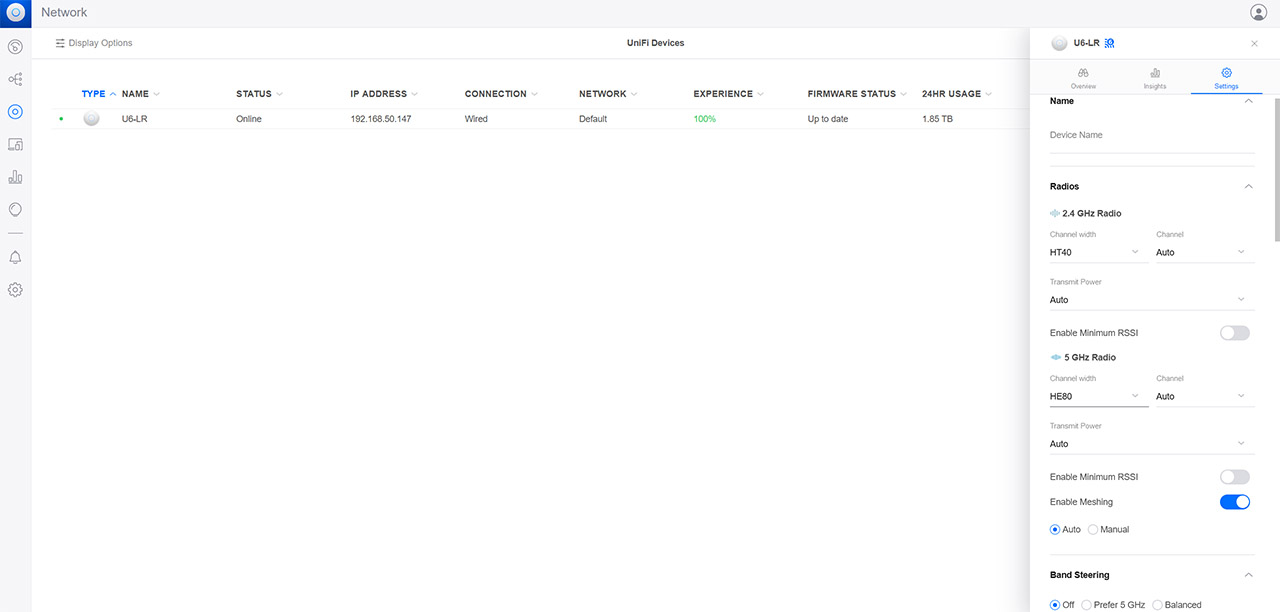Click the locate device icon beside U6-LR
The image size is (1280, 612).
click(1110, 43)
